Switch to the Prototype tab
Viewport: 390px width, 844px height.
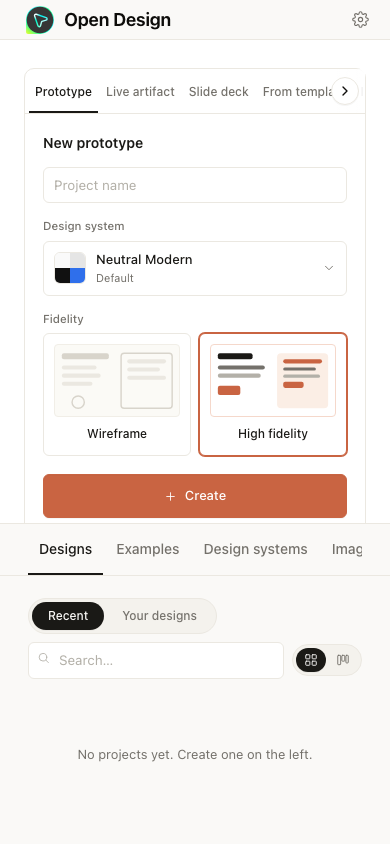coord(63,92)
